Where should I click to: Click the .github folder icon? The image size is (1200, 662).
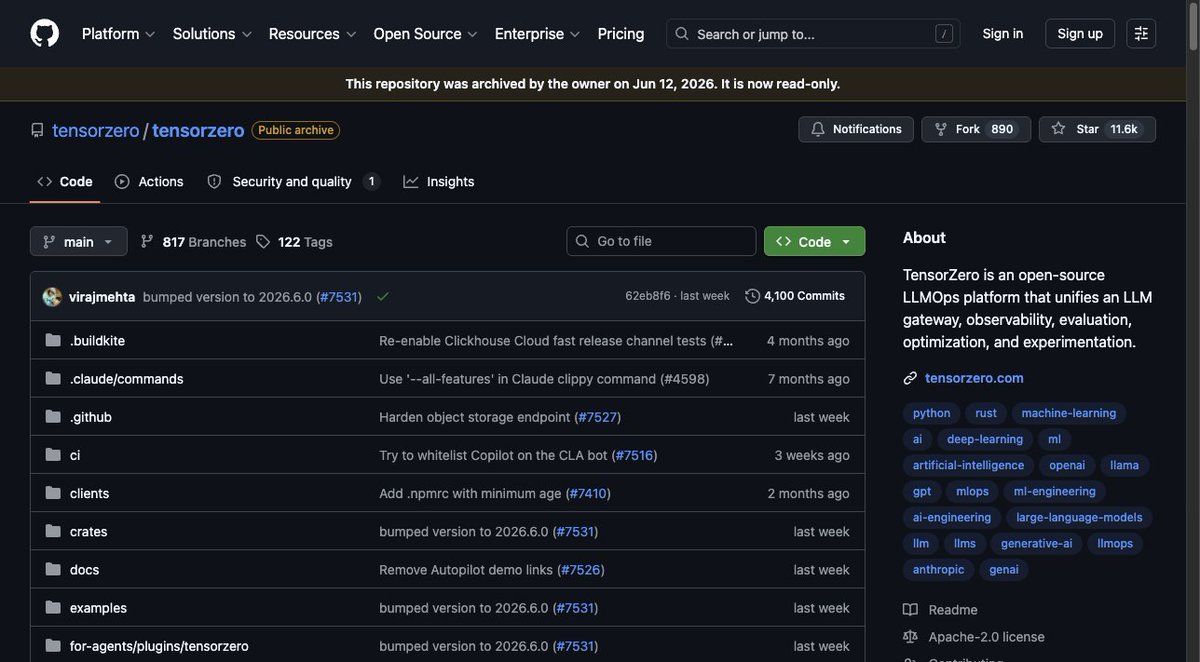tap(53, 416)
